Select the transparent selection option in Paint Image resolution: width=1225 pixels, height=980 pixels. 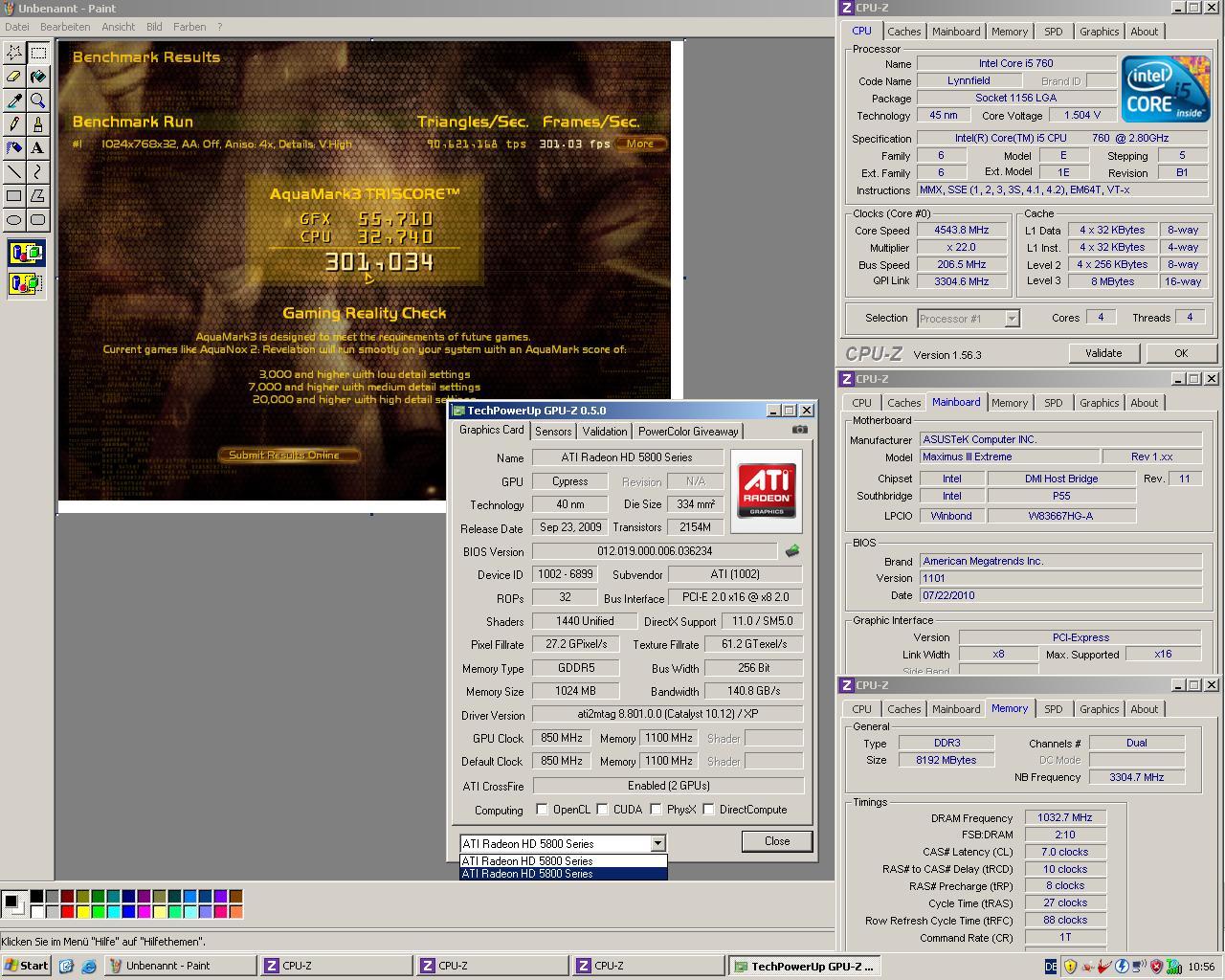coord(26,283)
